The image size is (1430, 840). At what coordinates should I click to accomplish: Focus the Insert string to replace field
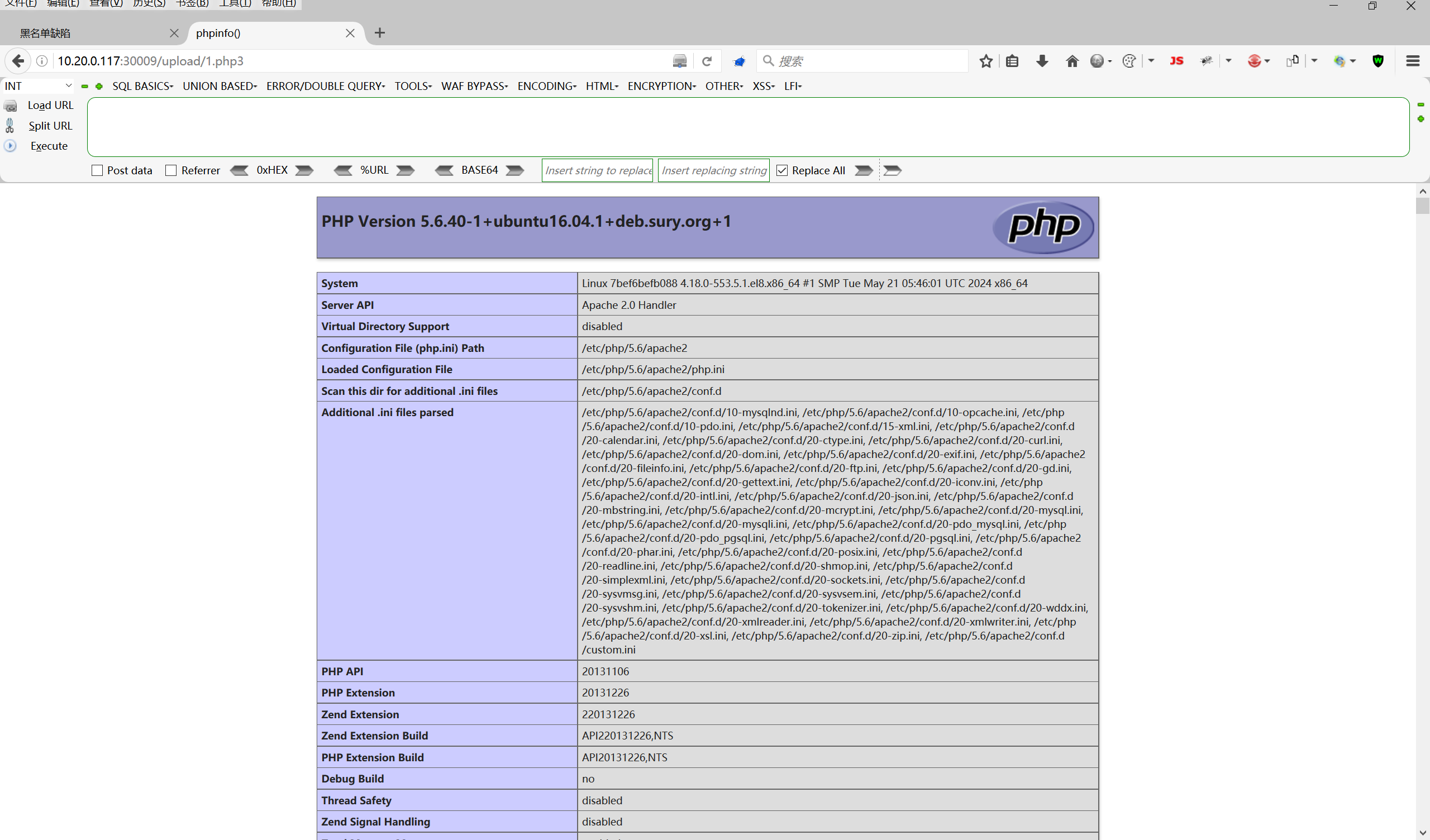click(x=598, y=170)
